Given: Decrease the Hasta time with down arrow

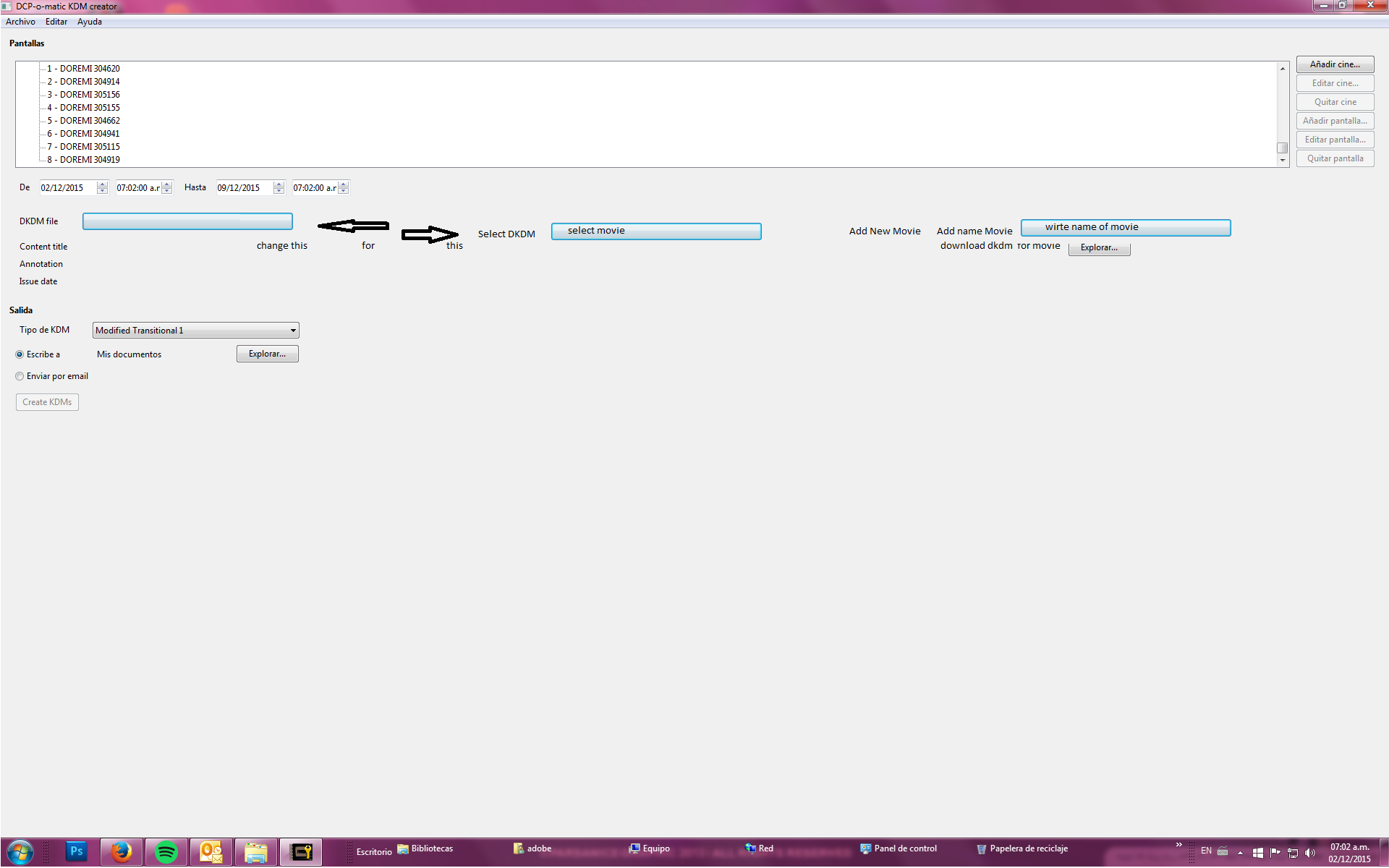Looking at the screenshot, I should 344,192.
